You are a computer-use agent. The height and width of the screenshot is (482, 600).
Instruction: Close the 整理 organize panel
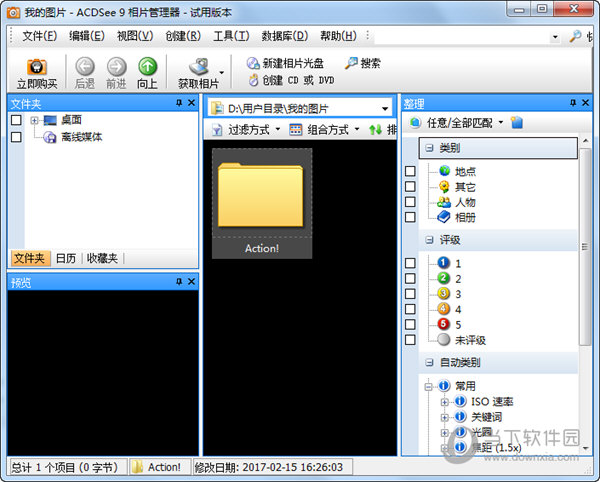coord(585,103)
